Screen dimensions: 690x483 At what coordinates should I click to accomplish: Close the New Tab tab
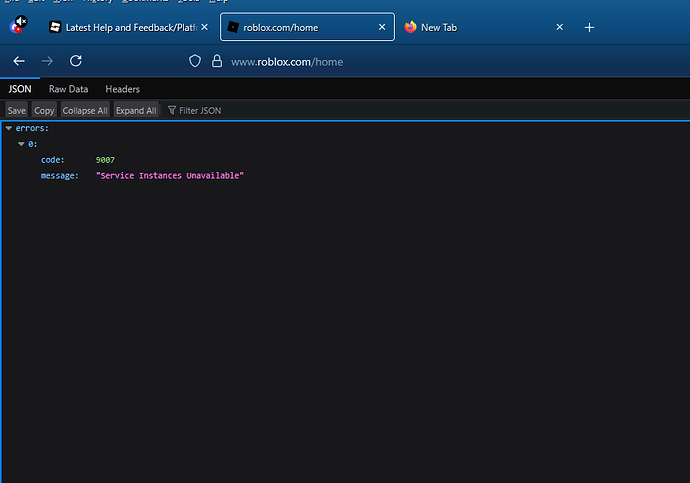pyautogui.click(x=560, y=27)
